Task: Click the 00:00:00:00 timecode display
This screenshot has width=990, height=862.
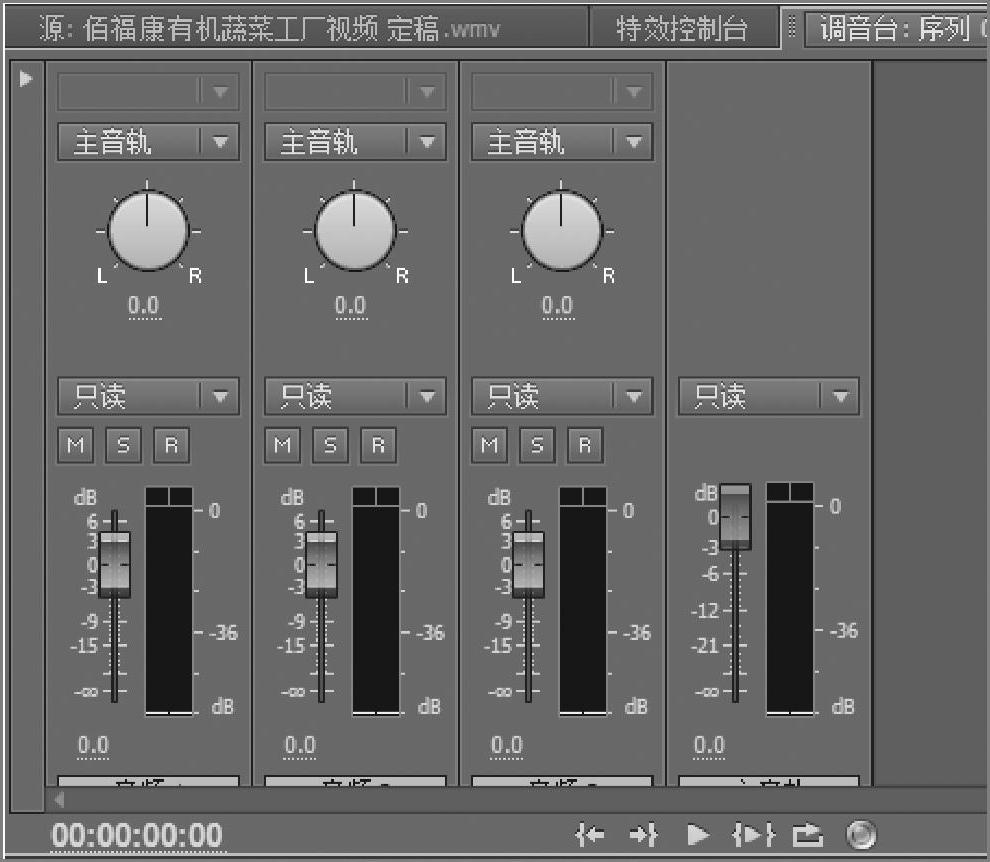Action: [137, 835]
